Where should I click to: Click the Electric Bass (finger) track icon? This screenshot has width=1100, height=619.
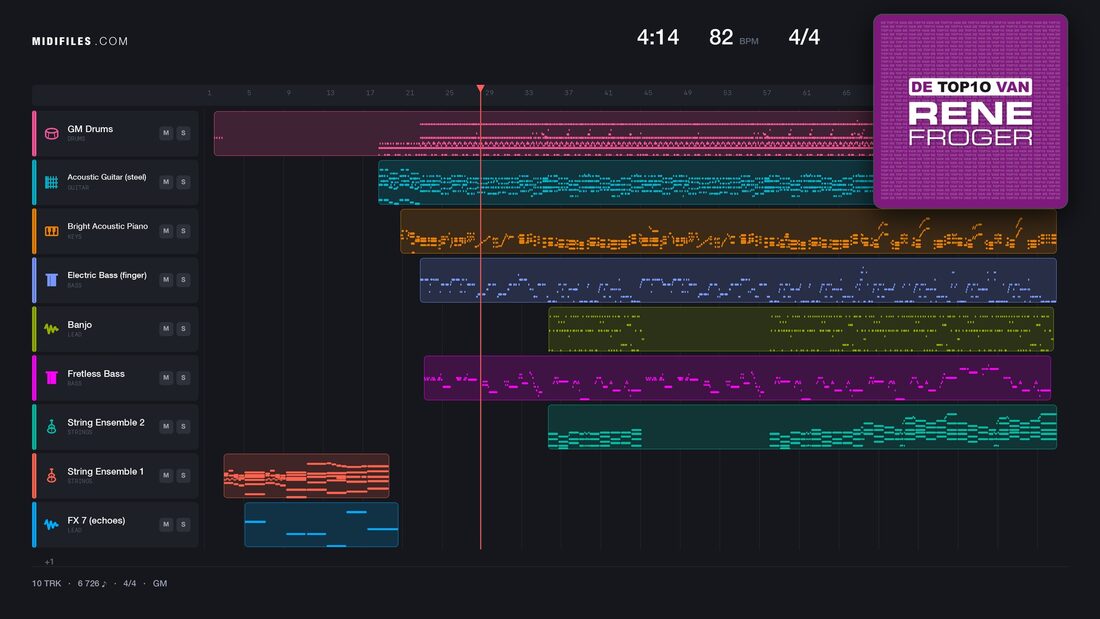pyautogui.click(x=51, y=280)
